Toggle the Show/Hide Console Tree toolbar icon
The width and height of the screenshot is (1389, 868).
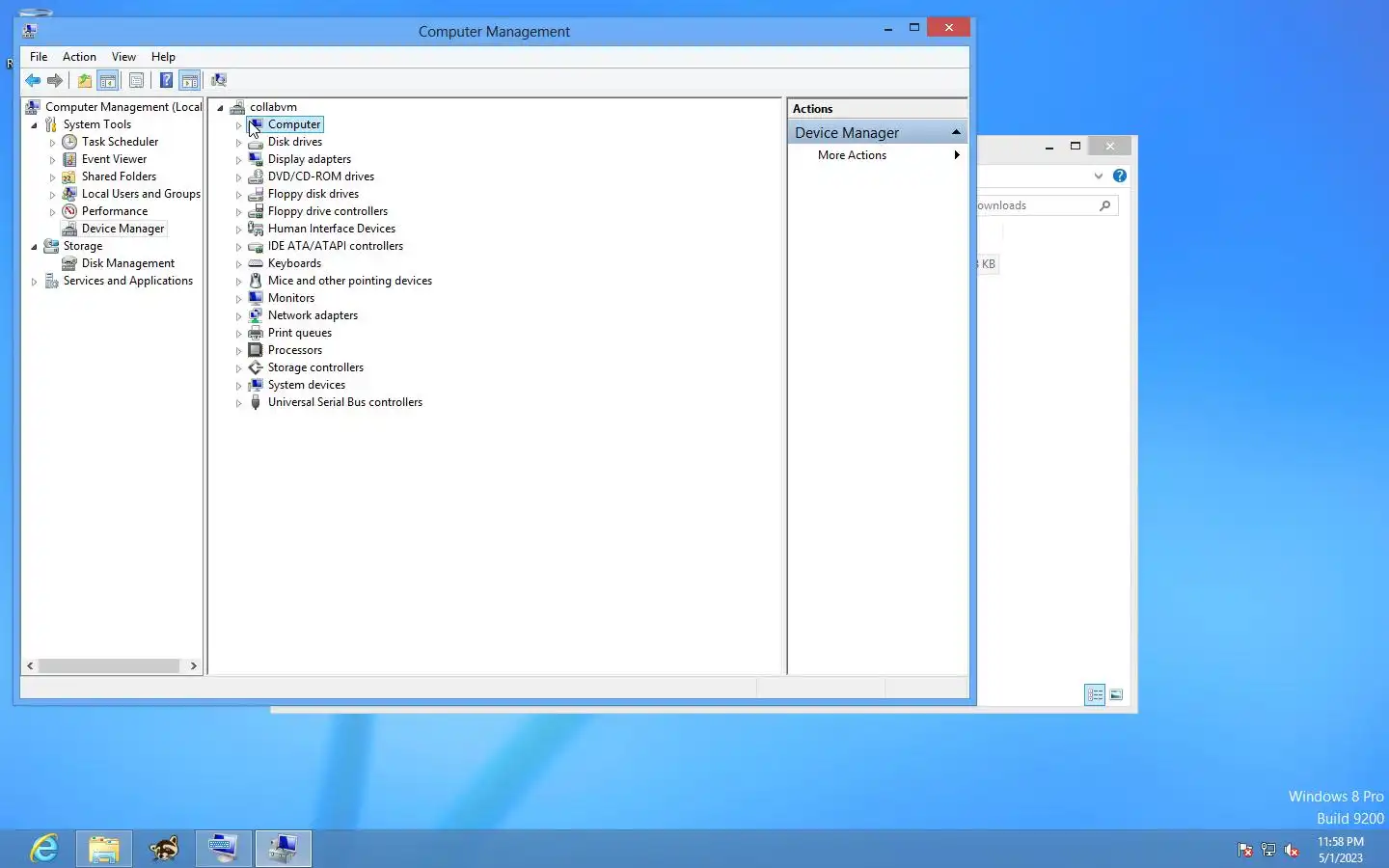click(x=108, y=81)
